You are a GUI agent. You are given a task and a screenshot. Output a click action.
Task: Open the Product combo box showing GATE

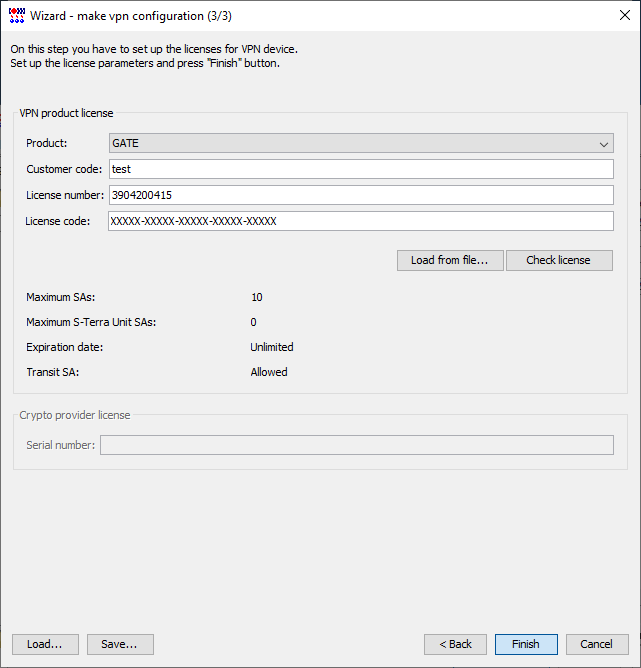[x=361, y=143]
